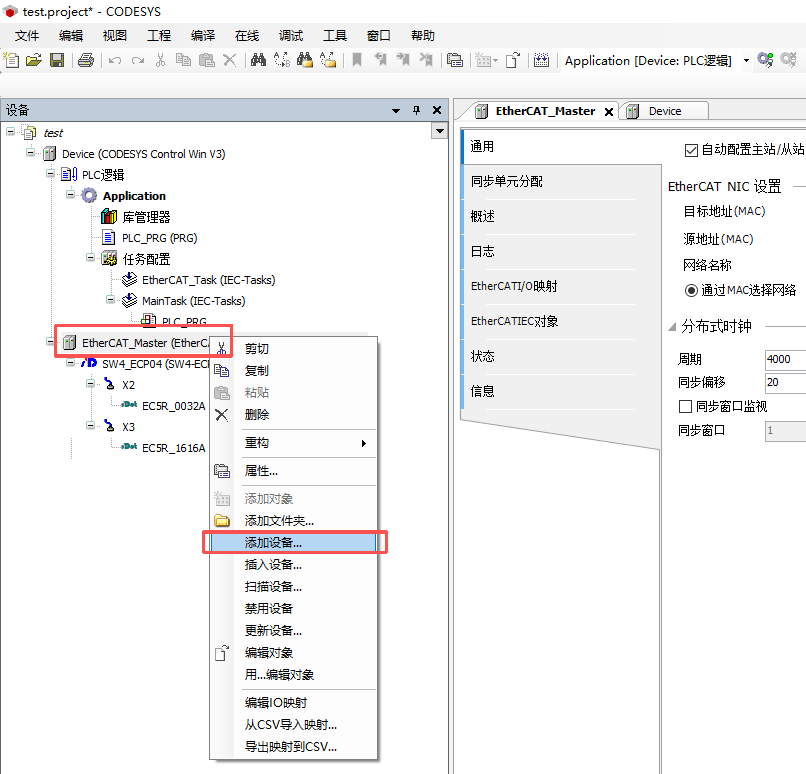Choose 属性... from context menu
This screenshot has height=774, width=806.
pos(293,471)
